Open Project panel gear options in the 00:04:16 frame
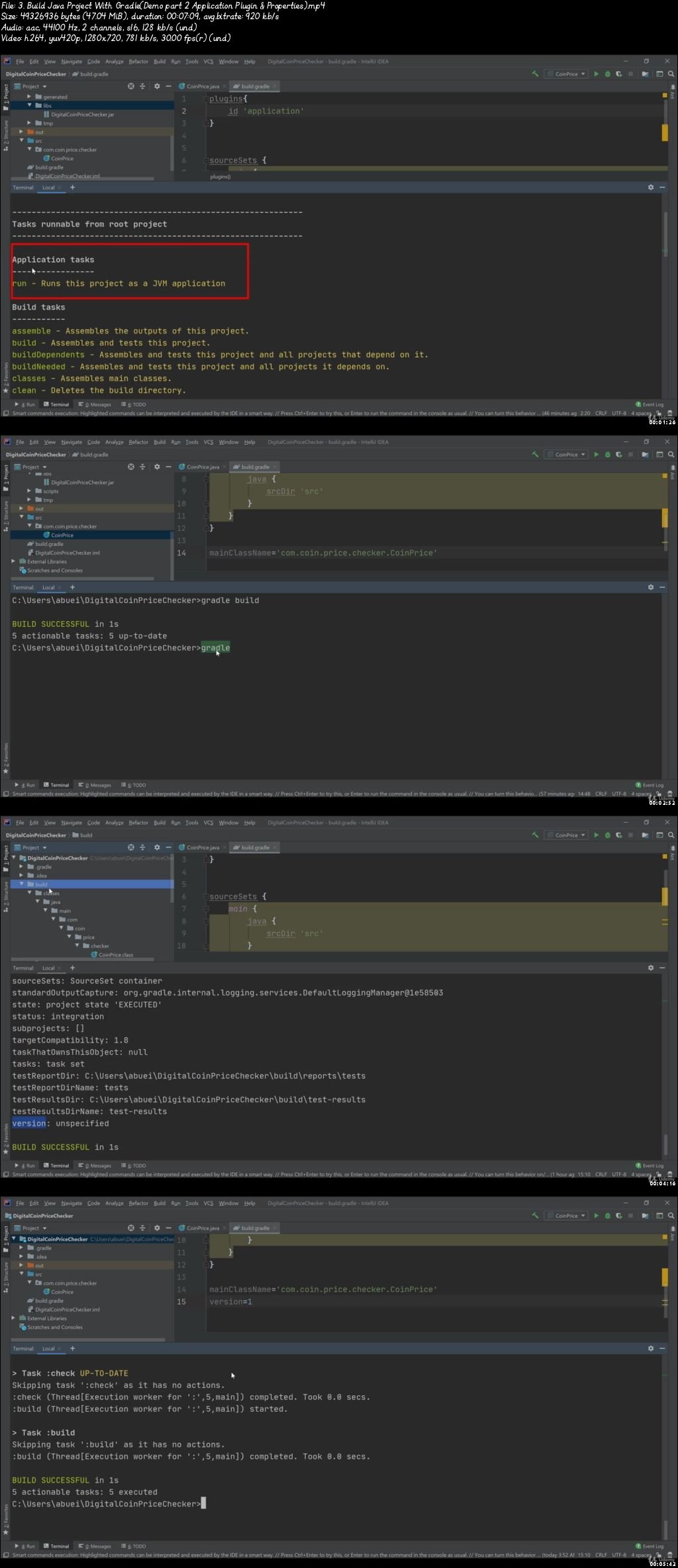The height and width of the screenshot is (1568, 678). tap(157, 847)
